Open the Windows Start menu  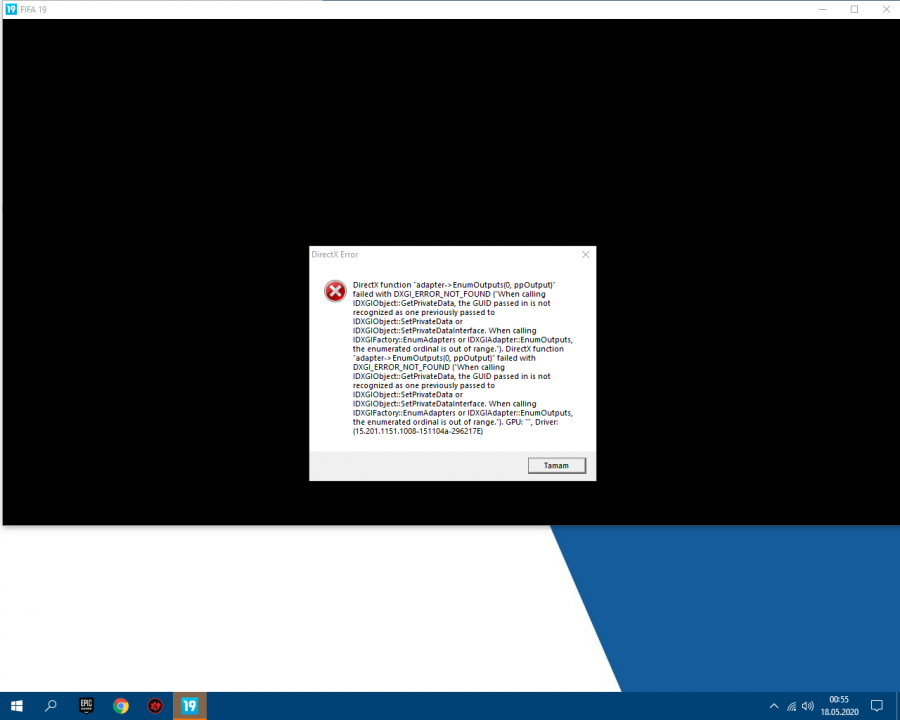17,706
